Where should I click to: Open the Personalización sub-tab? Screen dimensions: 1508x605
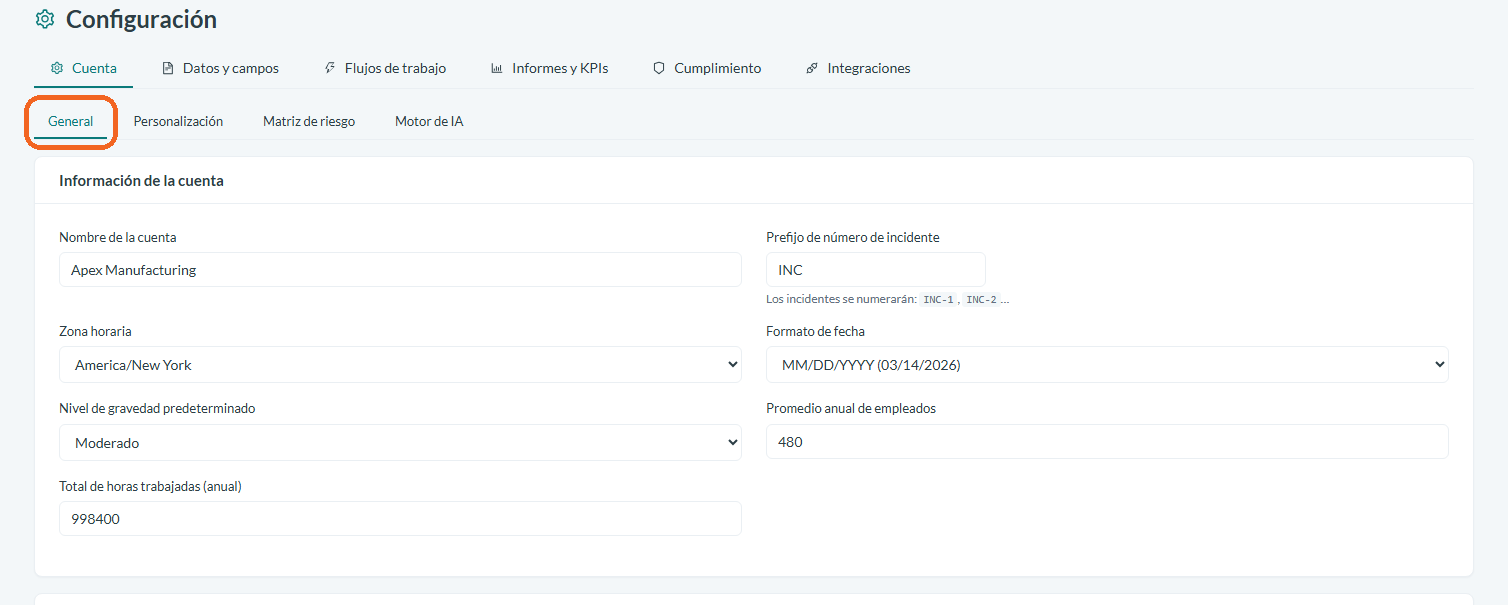pos(178,121)
